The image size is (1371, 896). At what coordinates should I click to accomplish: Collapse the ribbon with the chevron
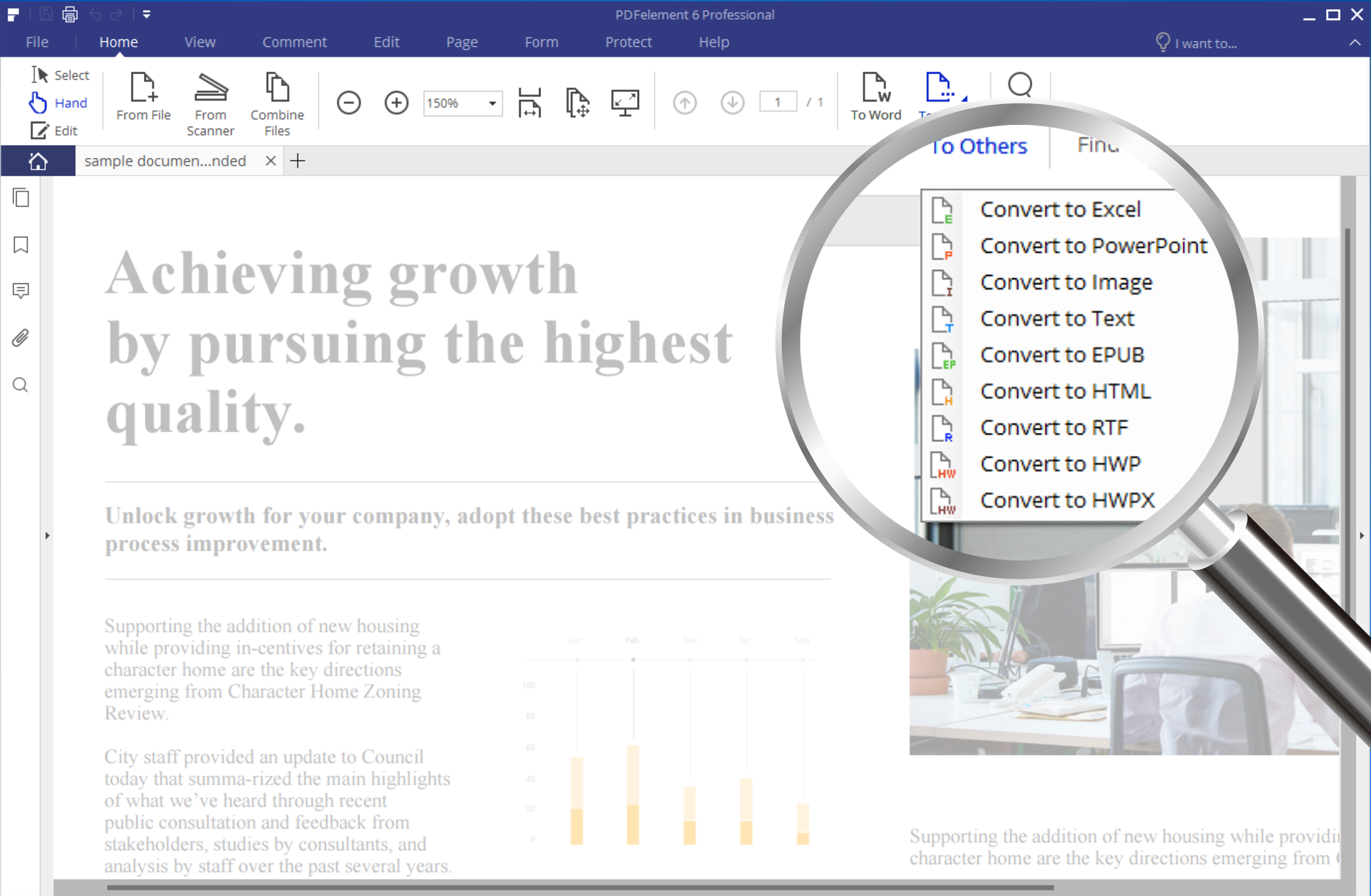1355,43
